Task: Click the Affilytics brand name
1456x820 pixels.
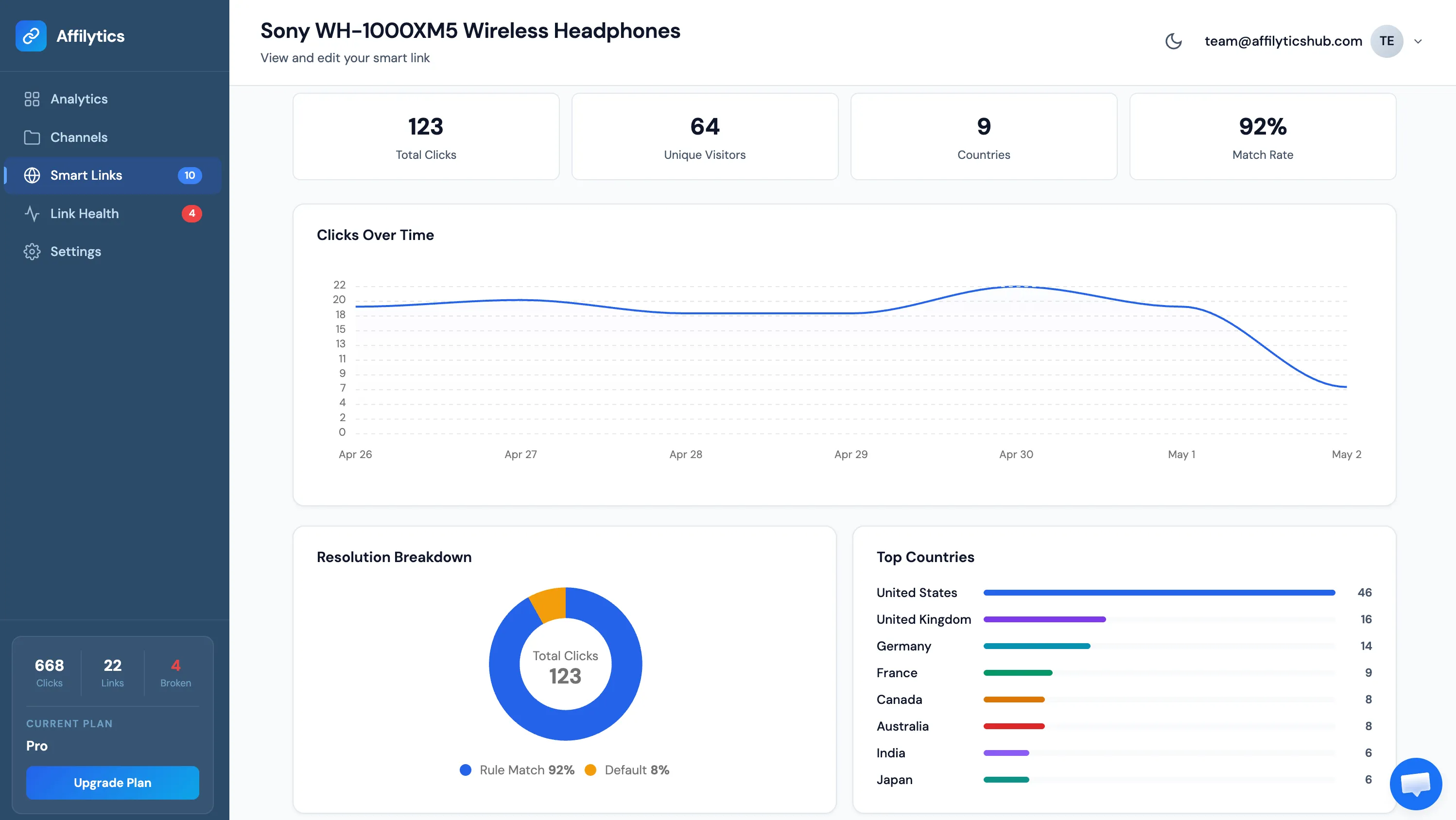Action: tap(90, 36)
